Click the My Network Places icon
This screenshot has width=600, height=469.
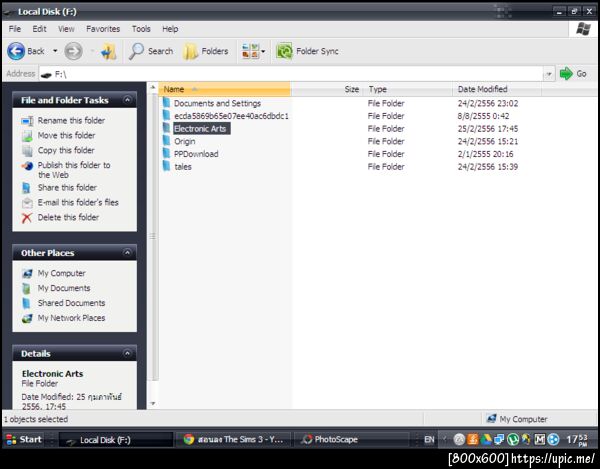point(27,318)
